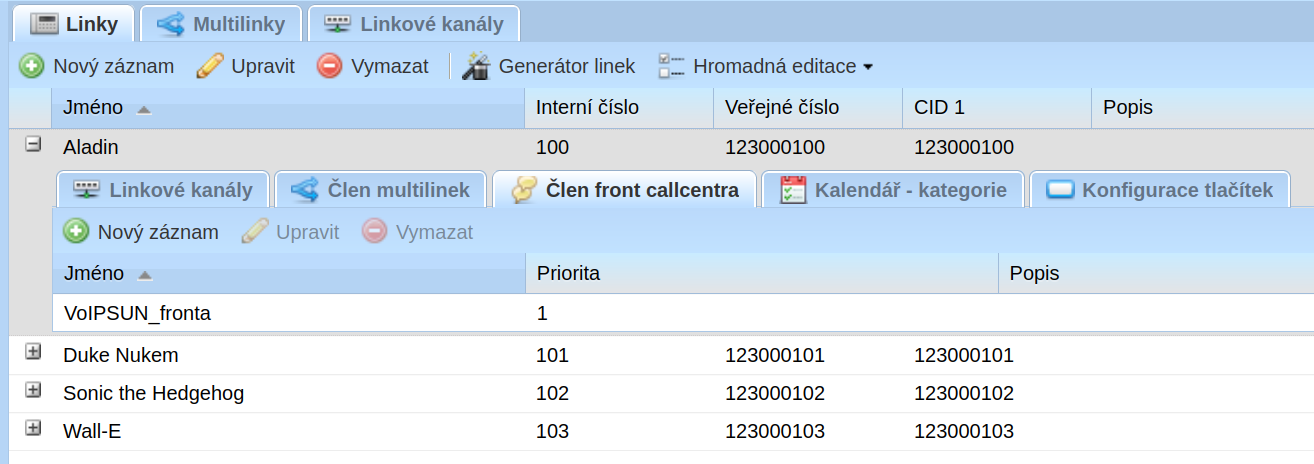
Task: Click the Hromadná editace checklist icon
Action: pos(671,66)
